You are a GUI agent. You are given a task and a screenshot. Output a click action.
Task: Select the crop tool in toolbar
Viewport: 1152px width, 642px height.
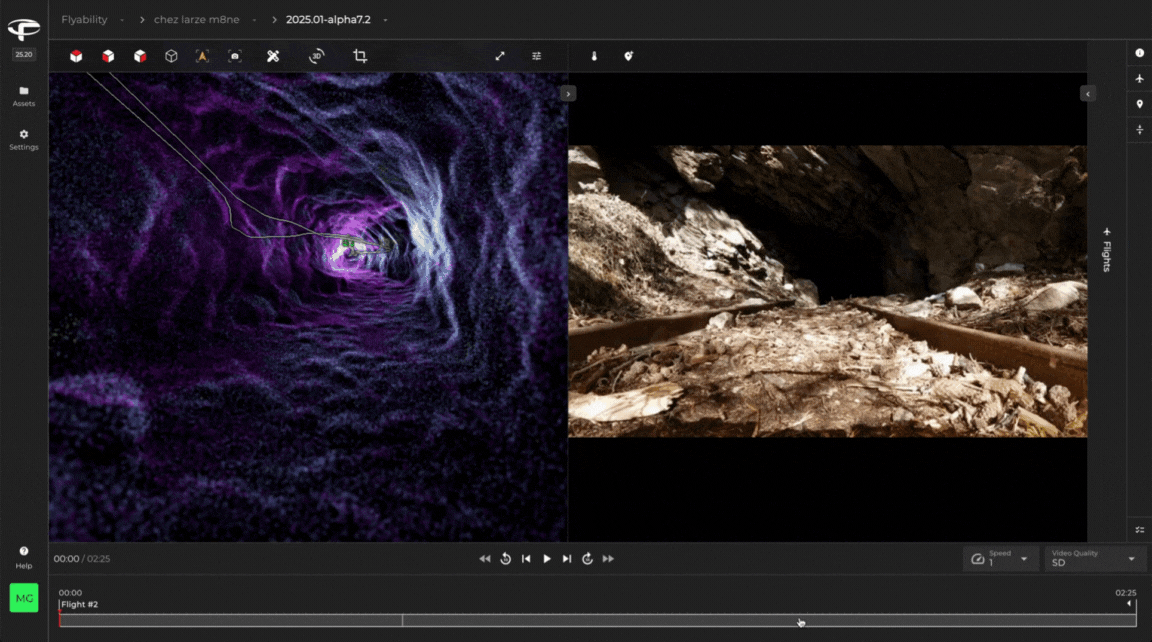(360, 57)
